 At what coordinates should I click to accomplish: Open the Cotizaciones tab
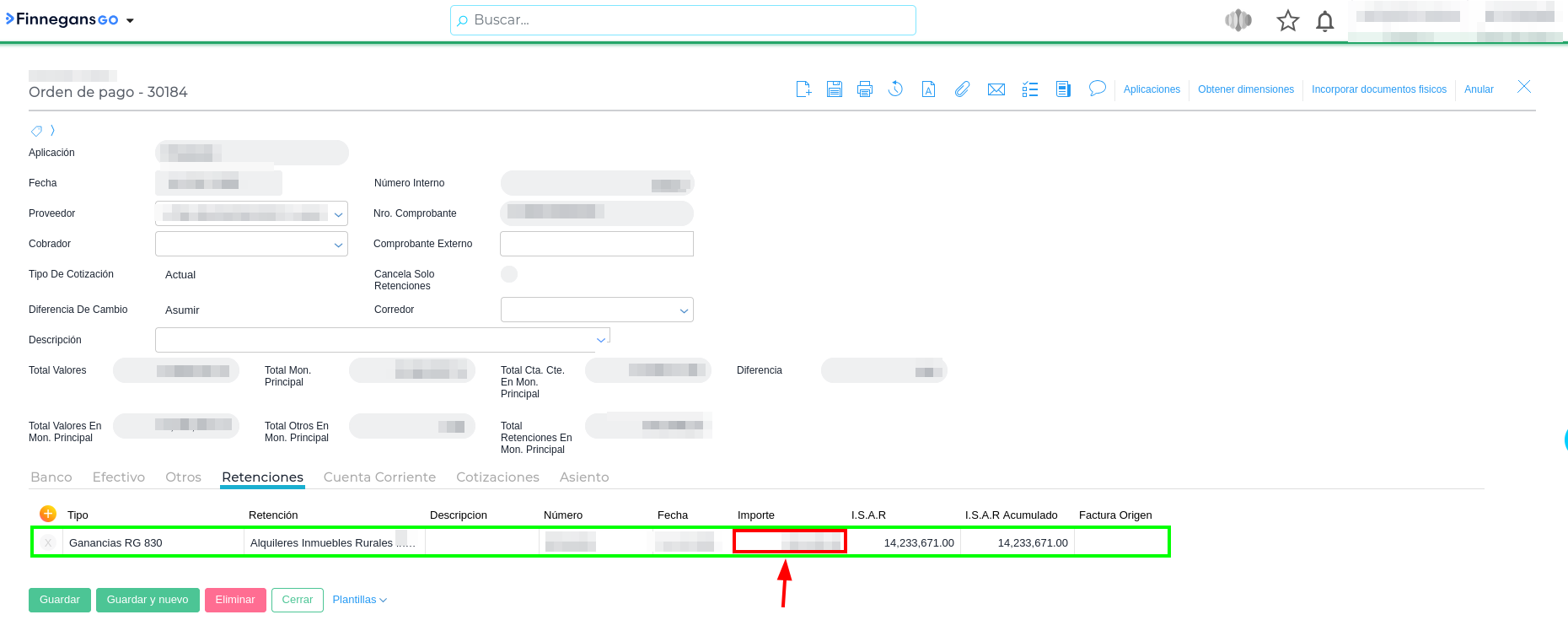(498, 477)
